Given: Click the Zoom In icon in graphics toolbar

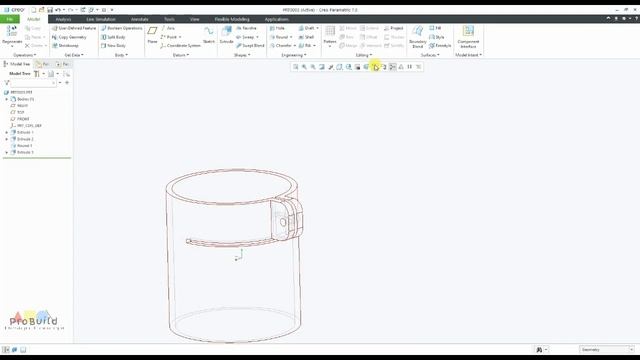Looking at the screenshot, I should [304, 67].
